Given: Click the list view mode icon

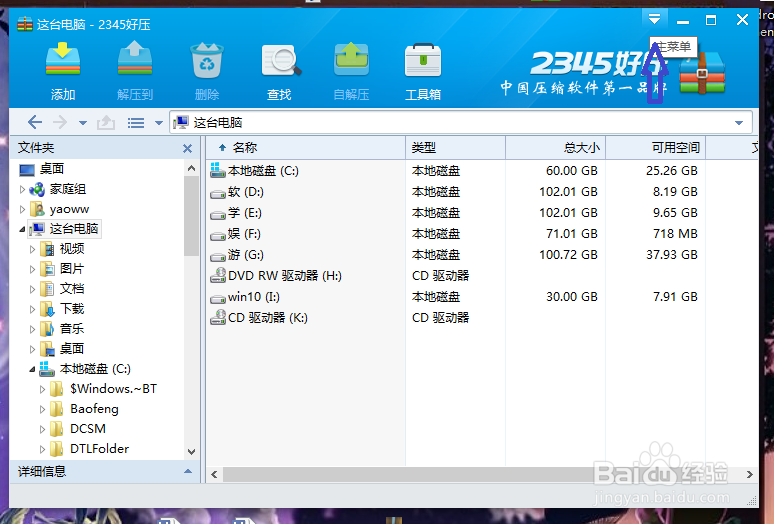Looking at the screenshot, I should pyautogui.click(x=136, y=122).
